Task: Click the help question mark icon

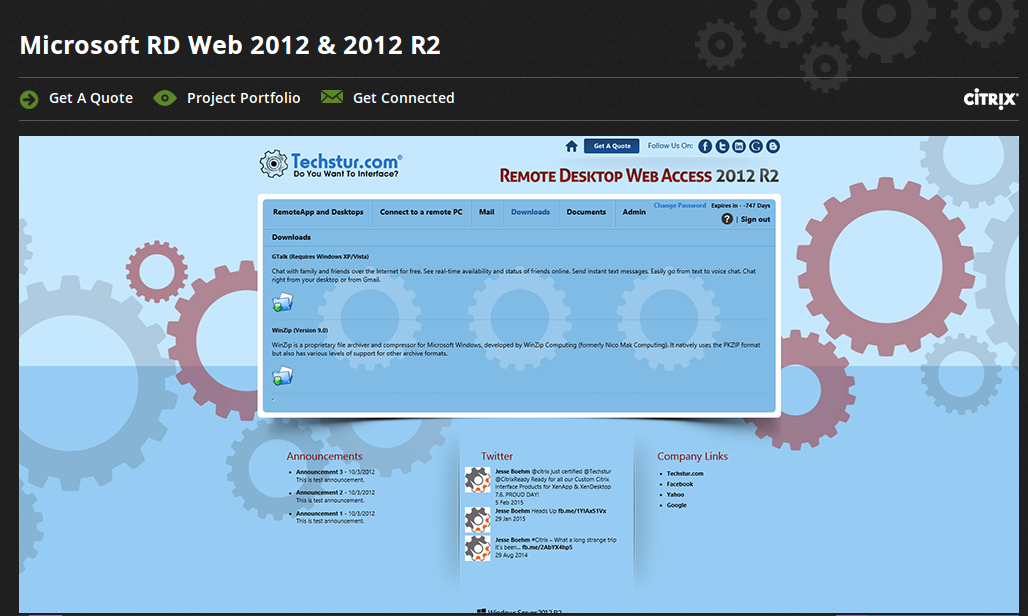Action: click(727, 219)
